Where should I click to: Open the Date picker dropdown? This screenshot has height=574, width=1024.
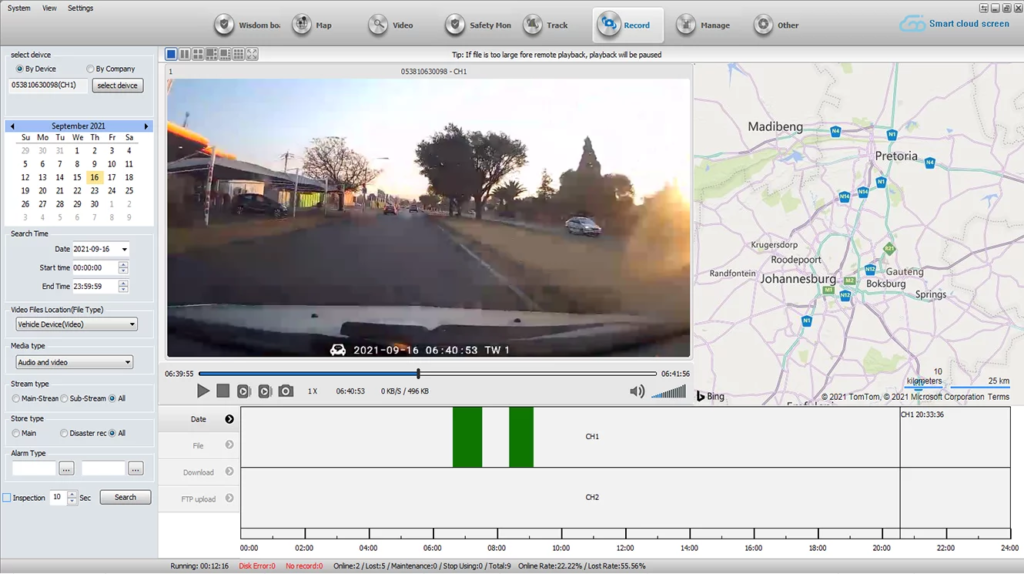[x=124, y=249]
